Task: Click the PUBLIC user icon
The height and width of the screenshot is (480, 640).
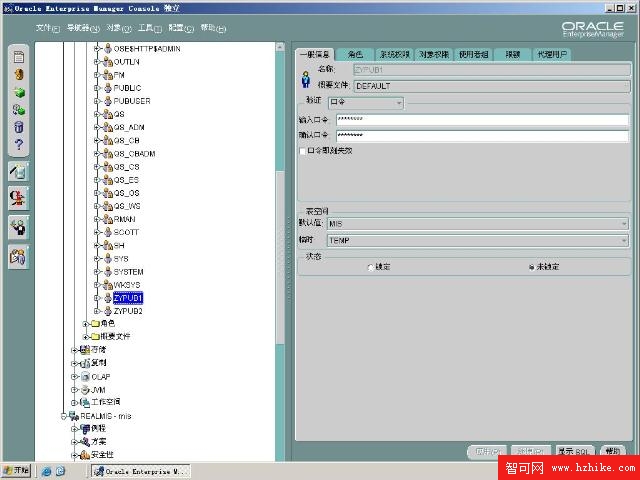Action: tap(108, 88)
